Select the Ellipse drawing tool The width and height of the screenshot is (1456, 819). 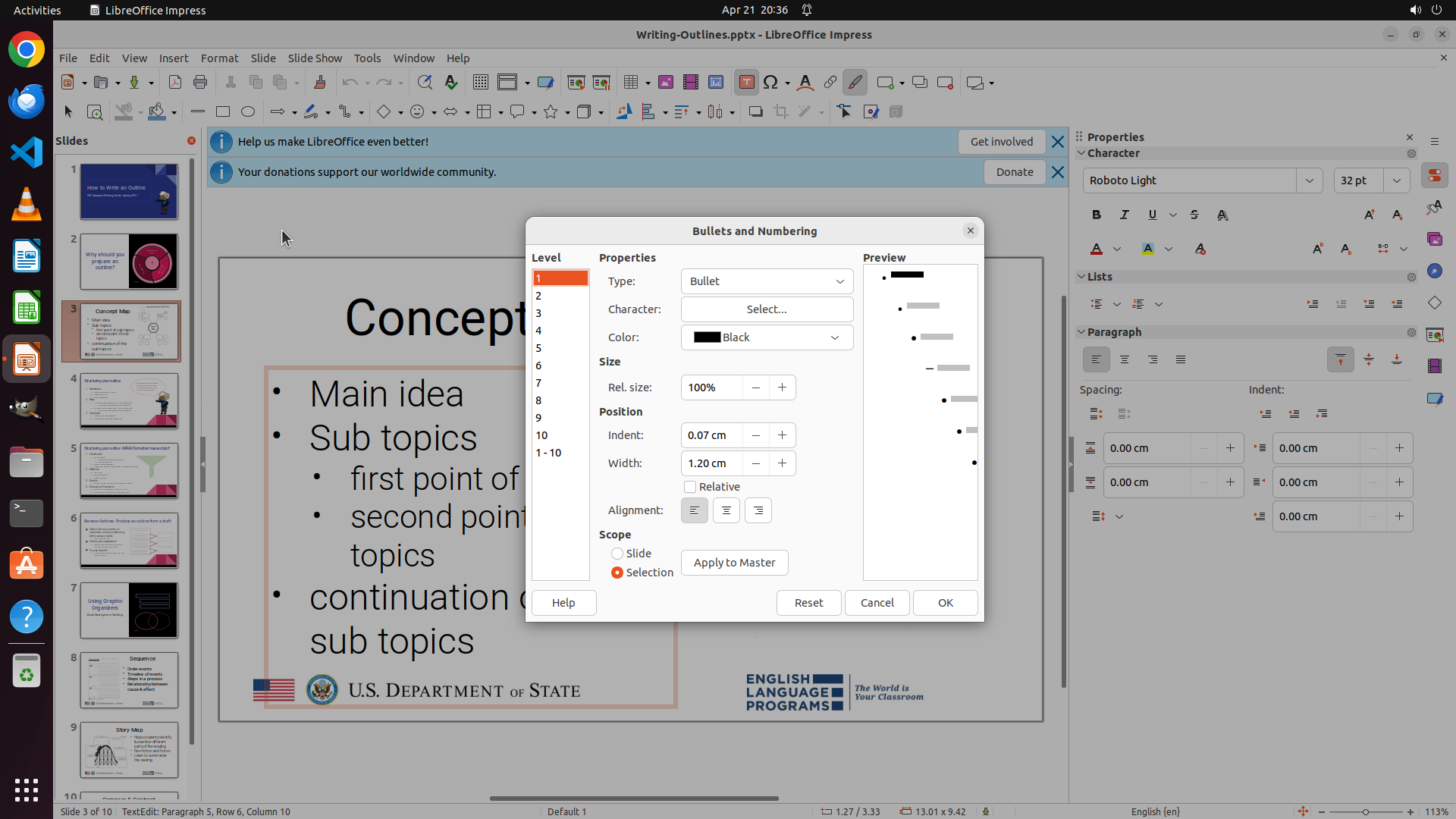248,111
